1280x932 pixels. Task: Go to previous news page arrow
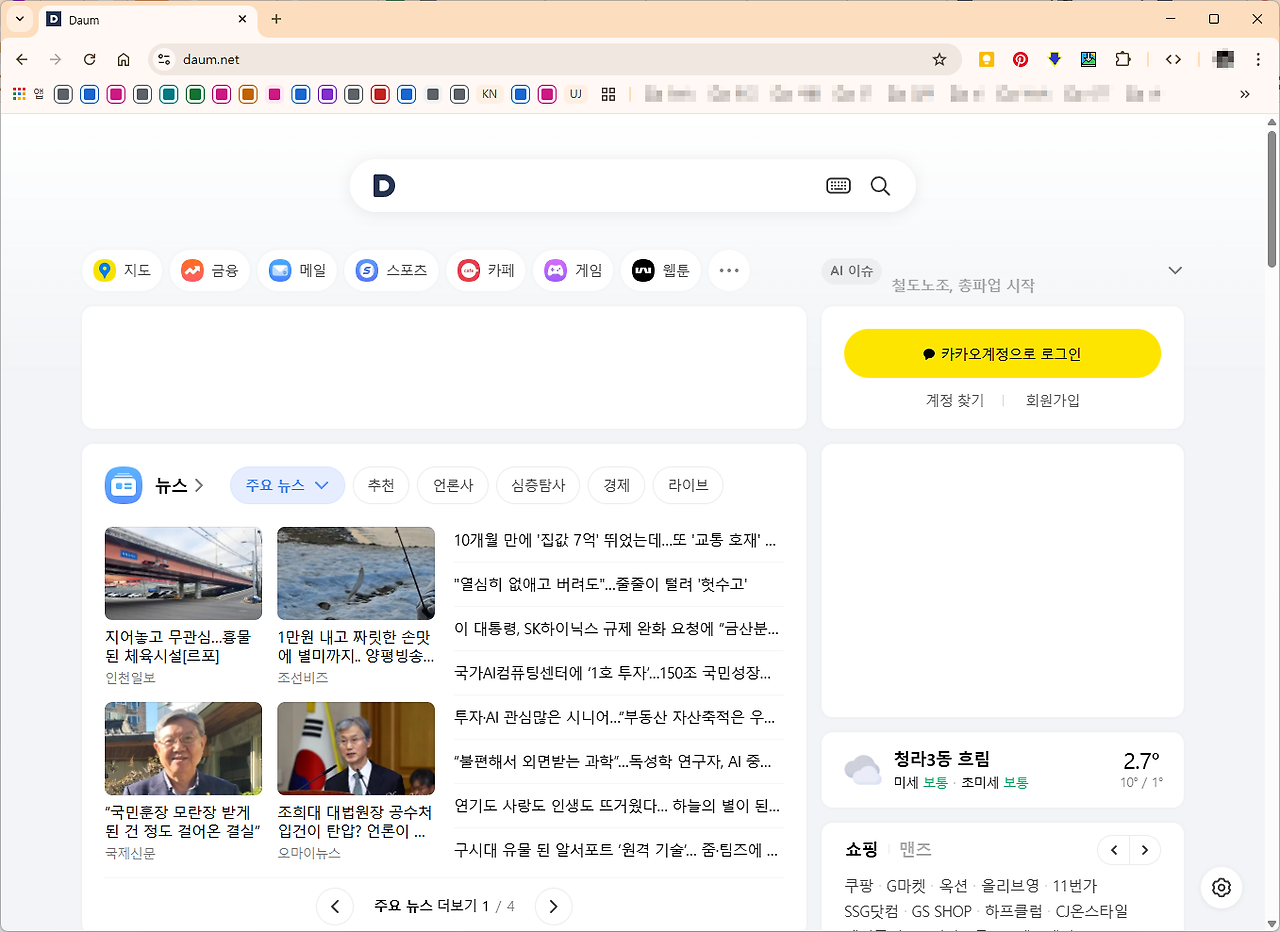335,907
